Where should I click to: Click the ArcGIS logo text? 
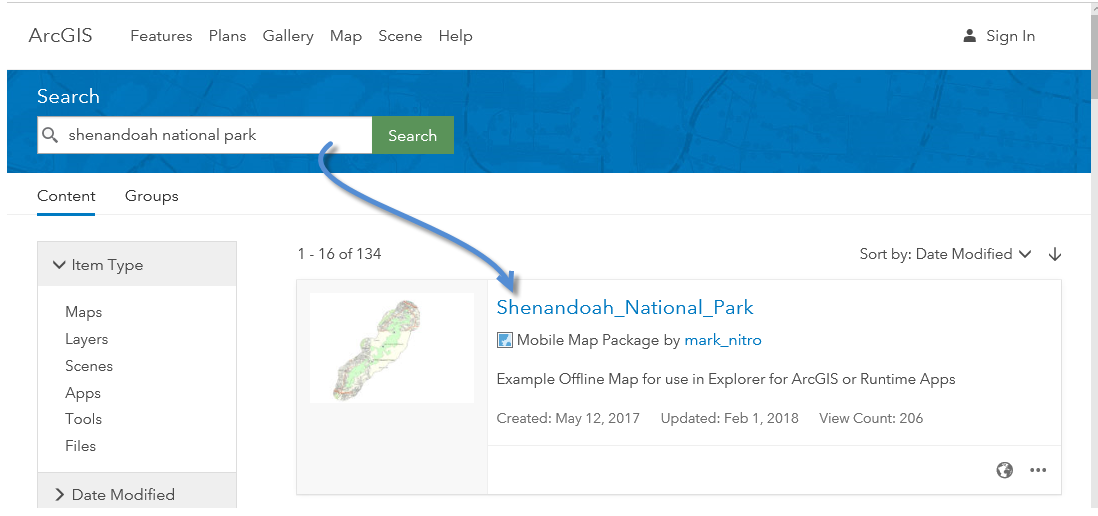[60, 36]
